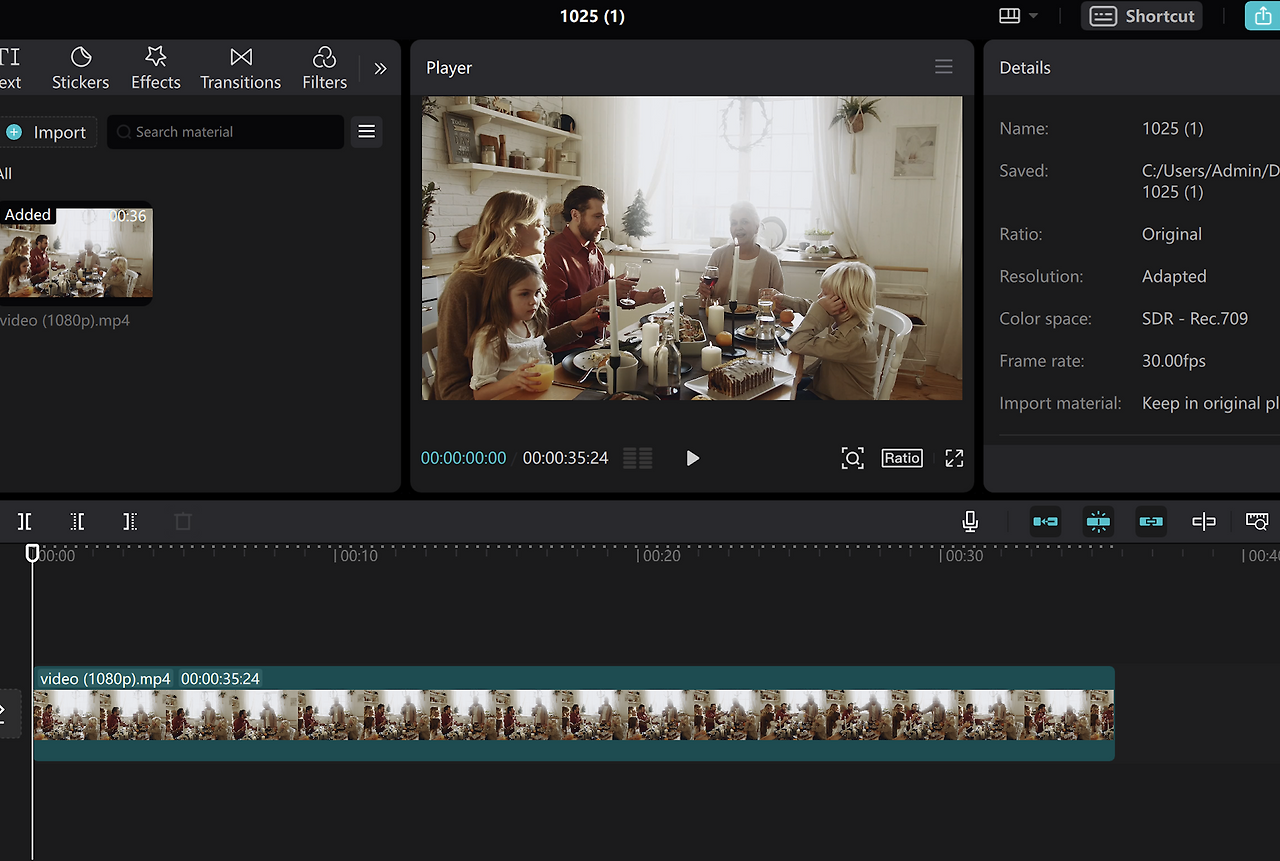The image size is (1280, 861).
Task: Toggle the preview axis
Action: pos(1204,521)
